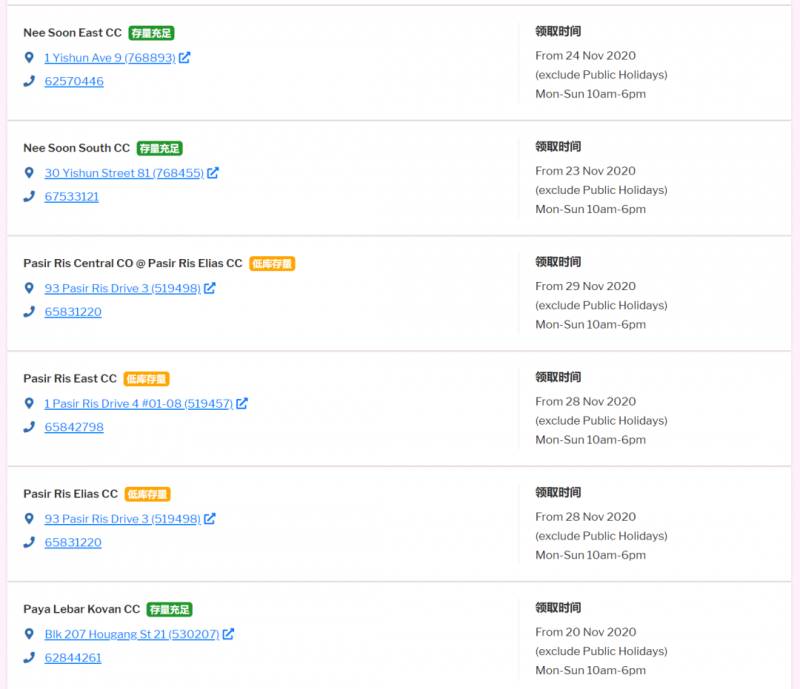Image resolution: width=800 pixels, height=689 pixels.
Task: Click phone icon next to 62570446
Action: (x=30, y=82)
